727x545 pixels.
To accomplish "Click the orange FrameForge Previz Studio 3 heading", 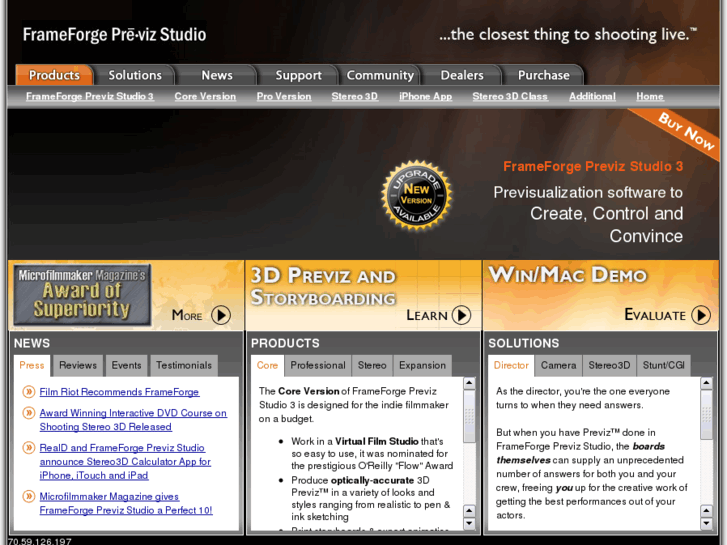I will pyautogui.click(x=593, y=167).
